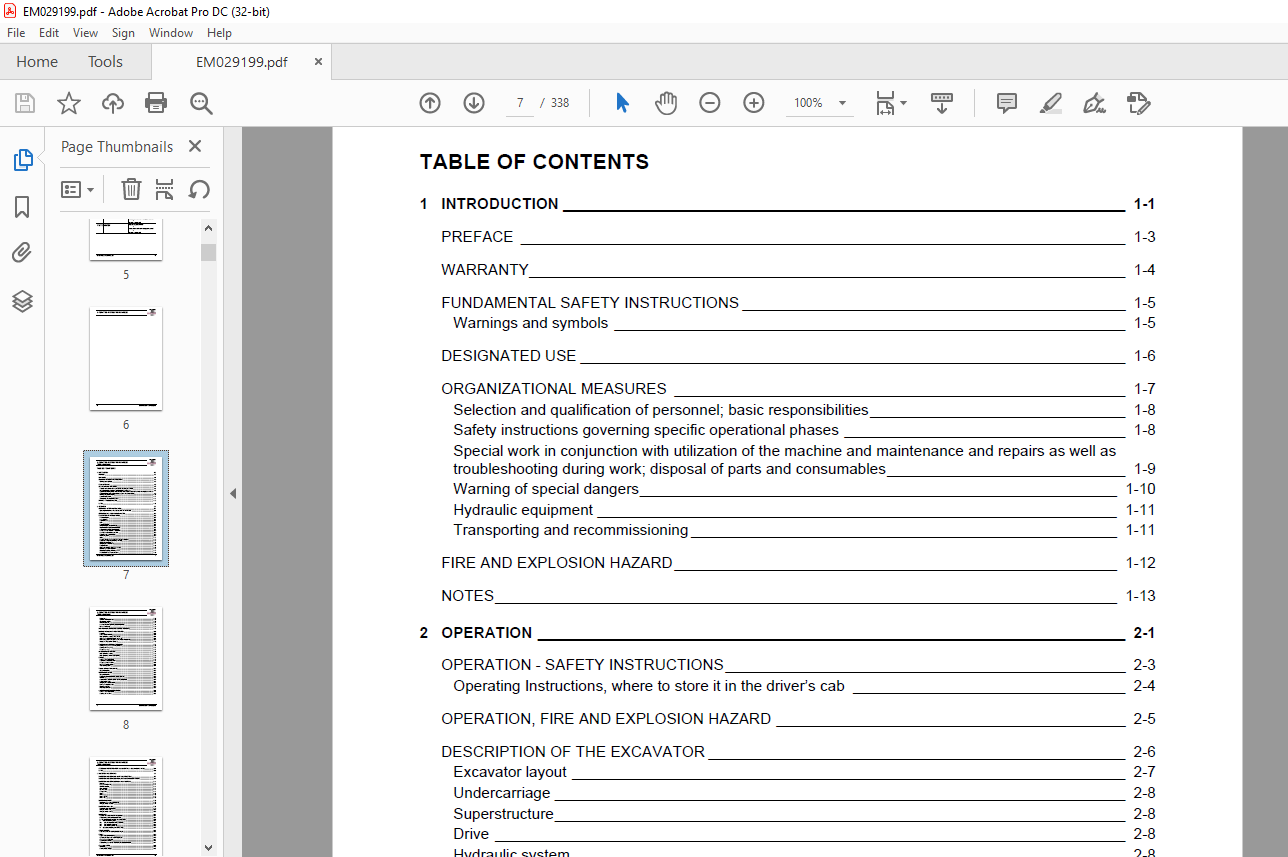
Task: Close the EM029199.pdf tab
Action: [318, 62]
